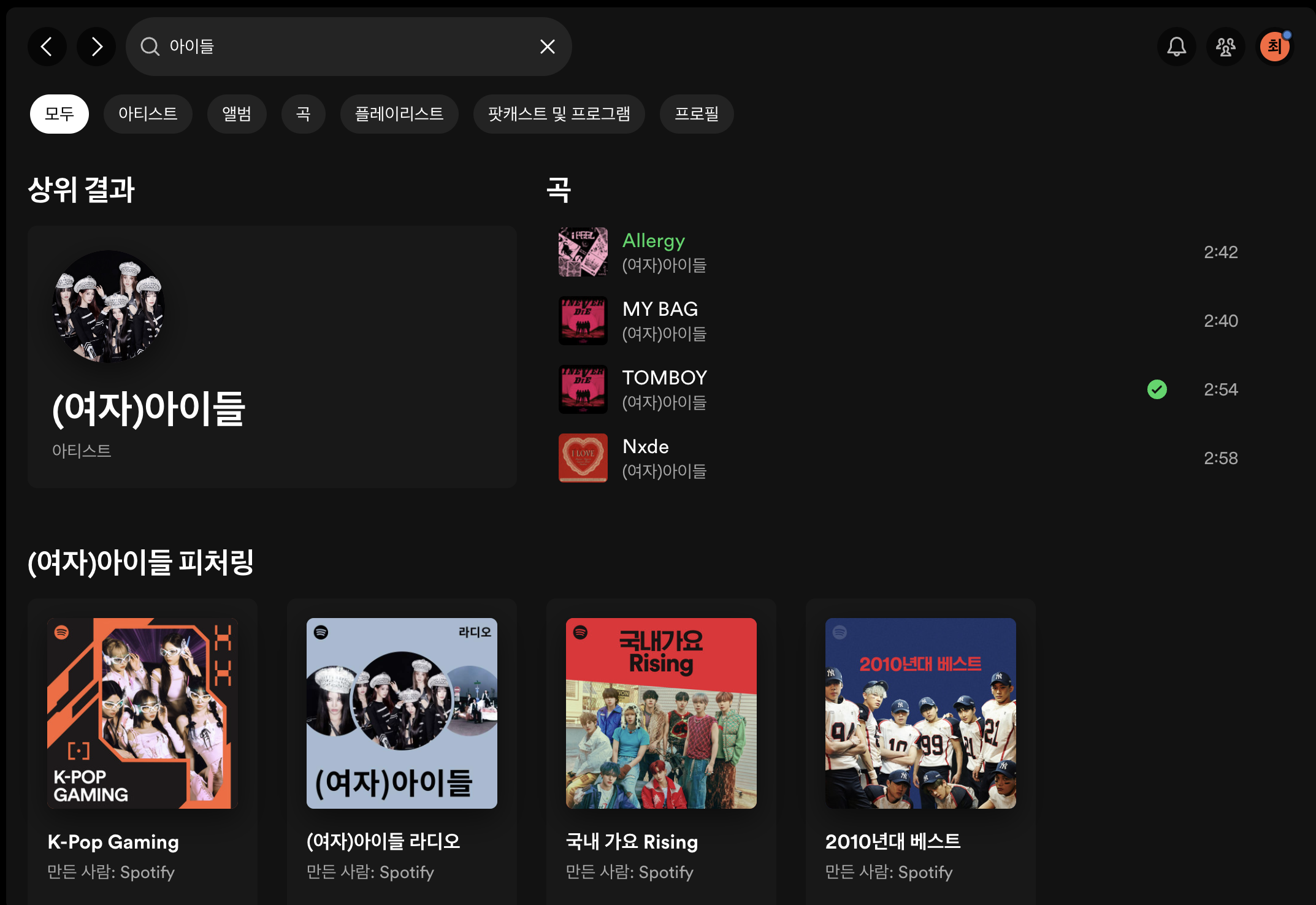Click the search magnifier icon
This screenshot has height=905, width=1316.
(x=150, y=47)
